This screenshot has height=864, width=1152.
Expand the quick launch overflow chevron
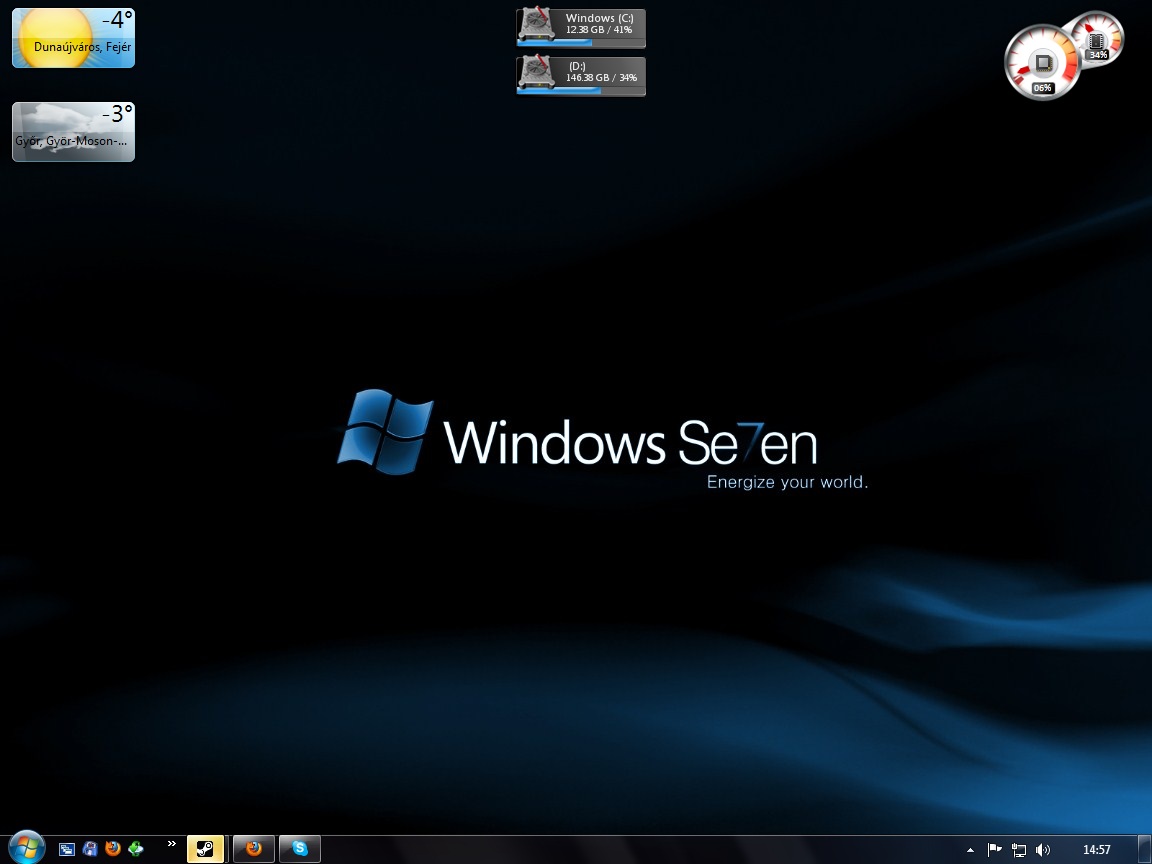coord(172,843)
